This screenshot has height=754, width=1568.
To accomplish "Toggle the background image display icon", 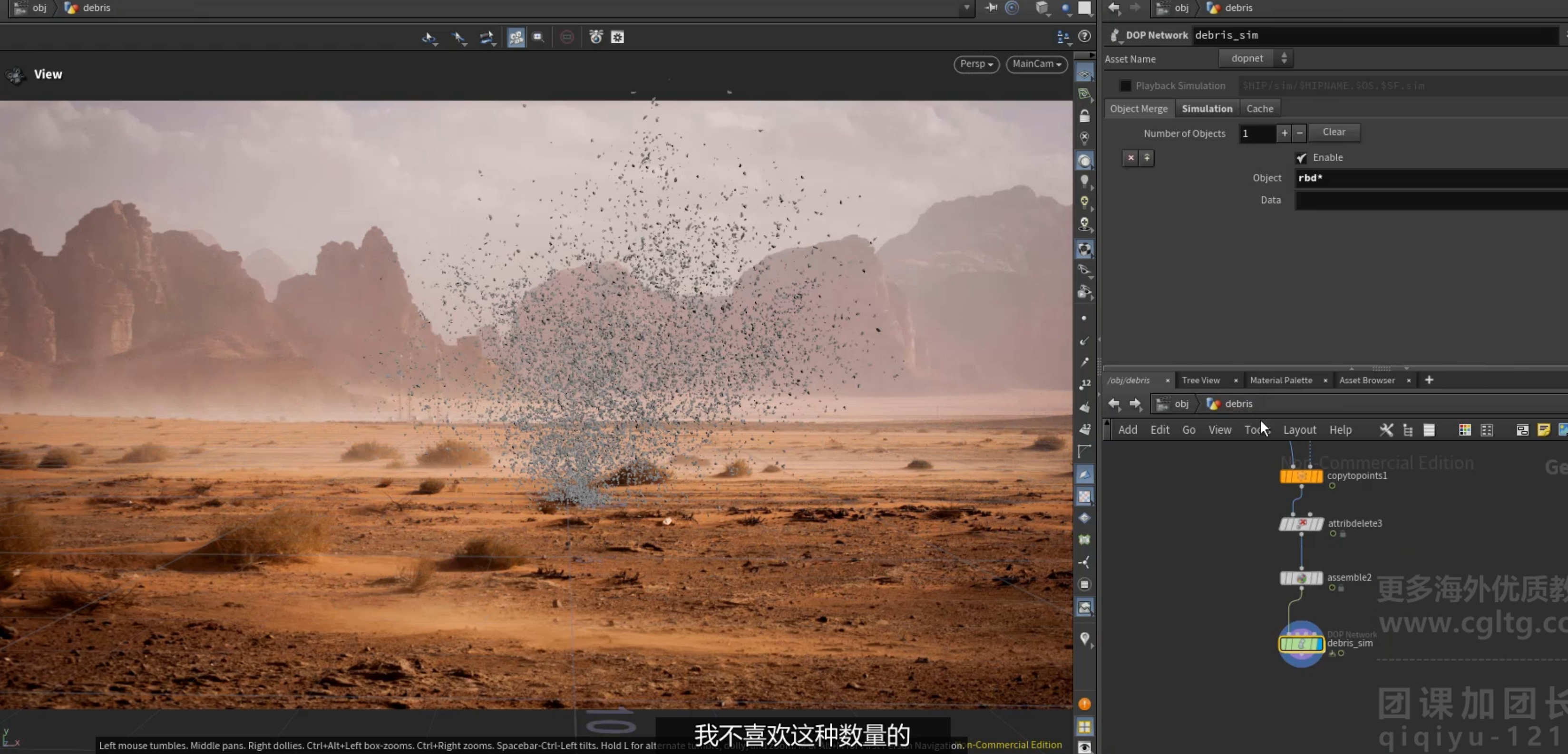I will (1084, 607).
